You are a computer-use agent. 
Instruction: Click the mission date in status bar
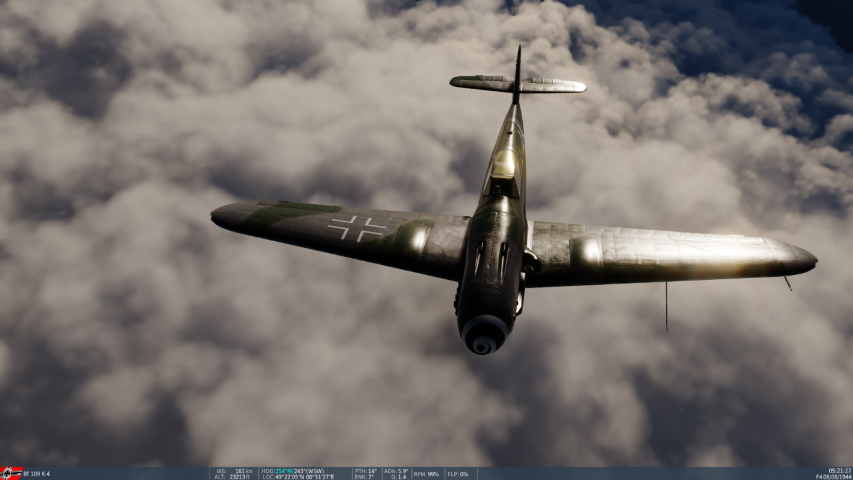point(833,477)
